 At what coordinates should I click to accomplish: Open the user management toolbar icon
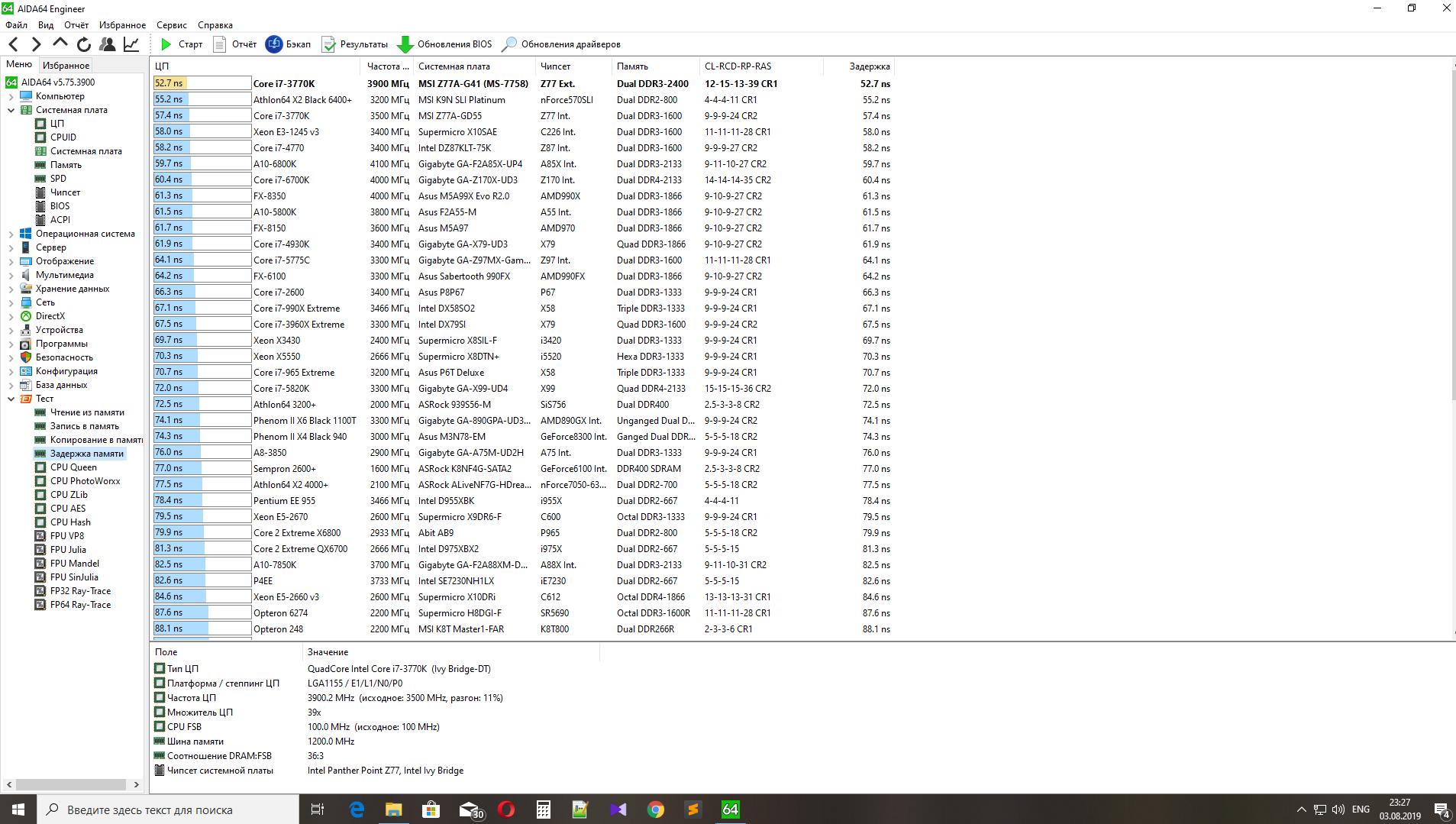108,44
